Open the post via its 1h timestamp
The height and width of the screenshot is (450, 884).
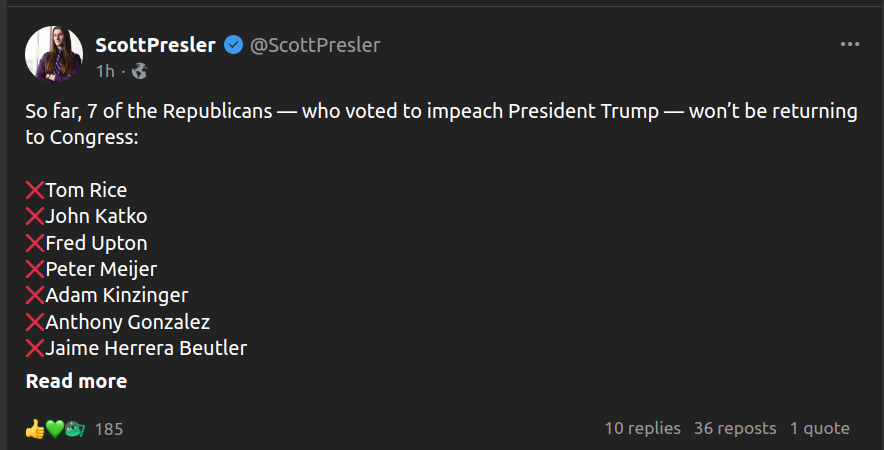pos(105,71)
